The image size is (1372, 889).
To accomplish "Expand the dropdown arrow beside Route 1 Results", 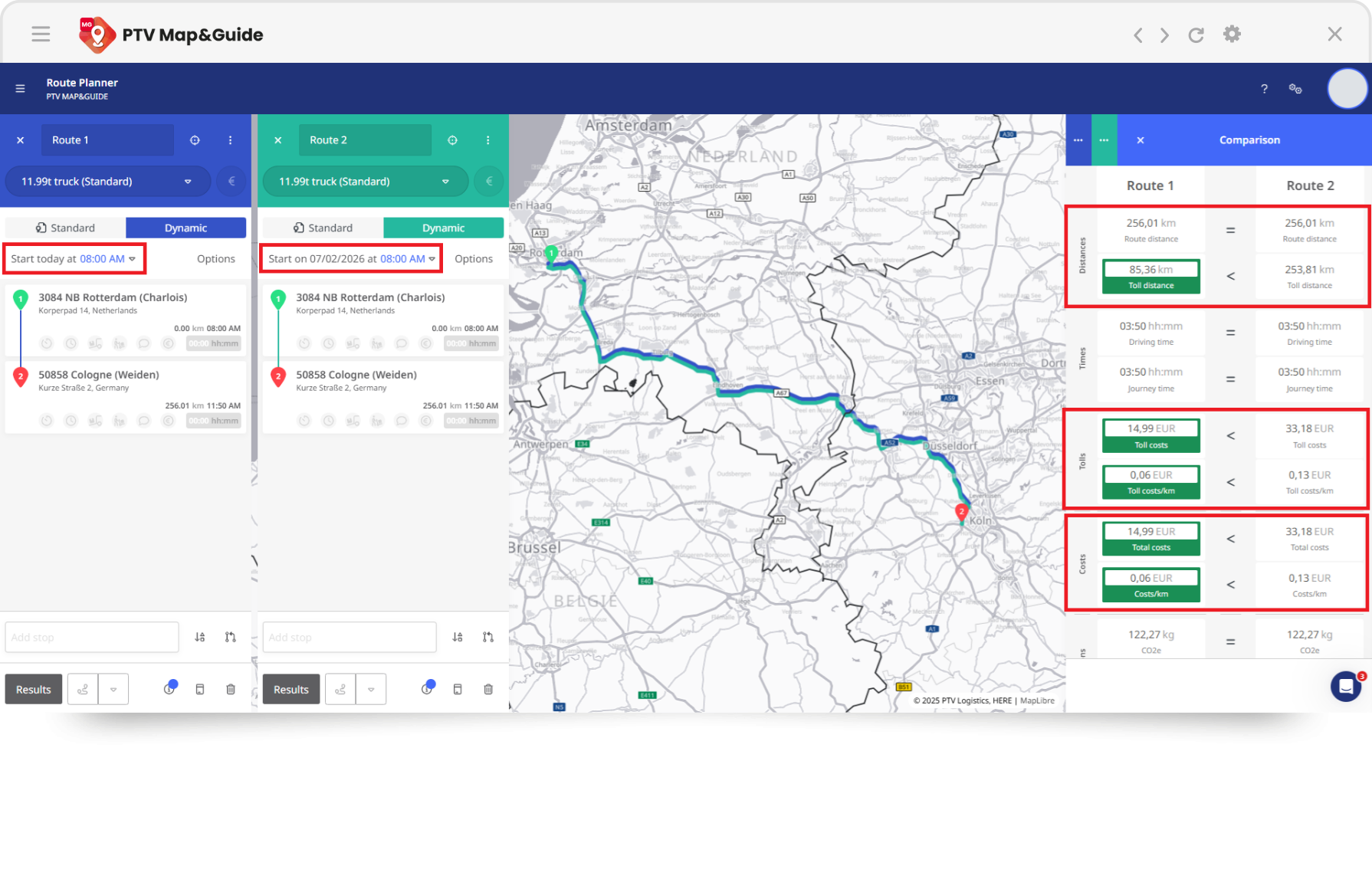I will pyautogui.click(x=113, y=689).
